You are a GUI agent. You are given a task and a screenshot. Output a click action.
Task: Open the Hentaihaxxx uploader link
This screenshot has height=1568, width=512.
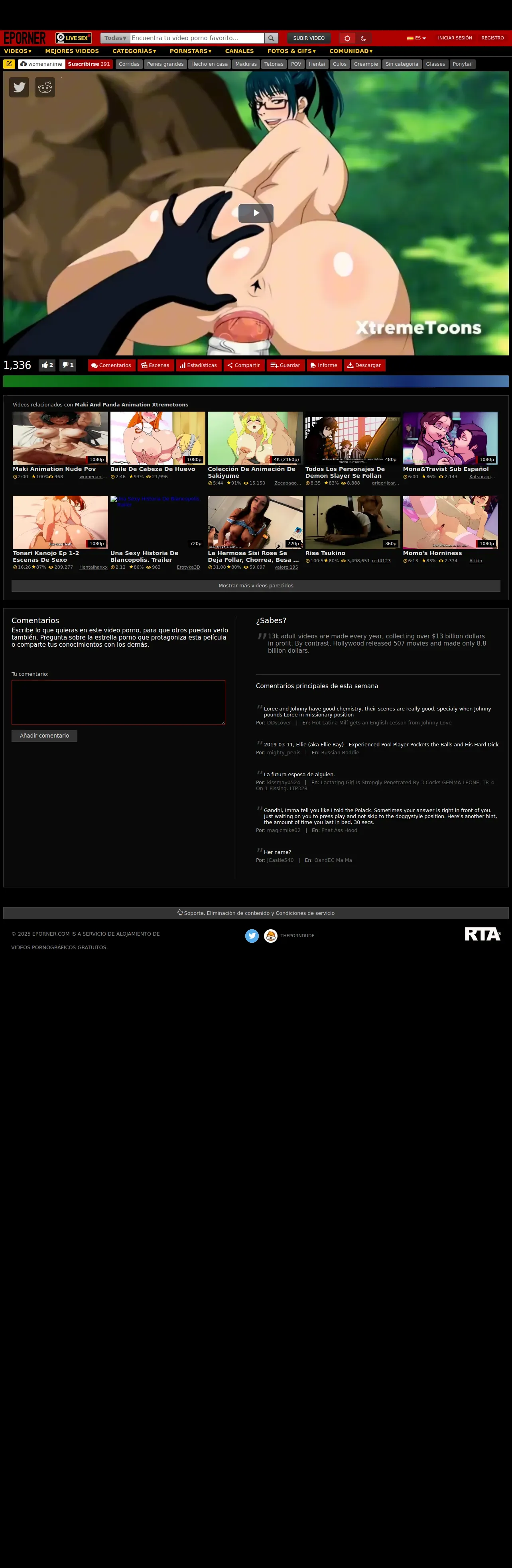[x=93, y=567]
